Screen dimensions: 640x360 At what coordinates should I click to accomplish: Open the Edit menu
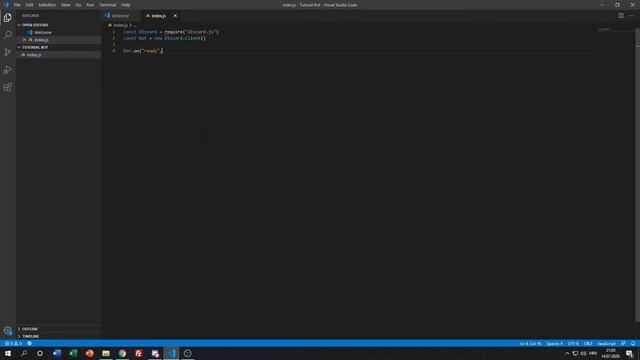click(29, 5)
